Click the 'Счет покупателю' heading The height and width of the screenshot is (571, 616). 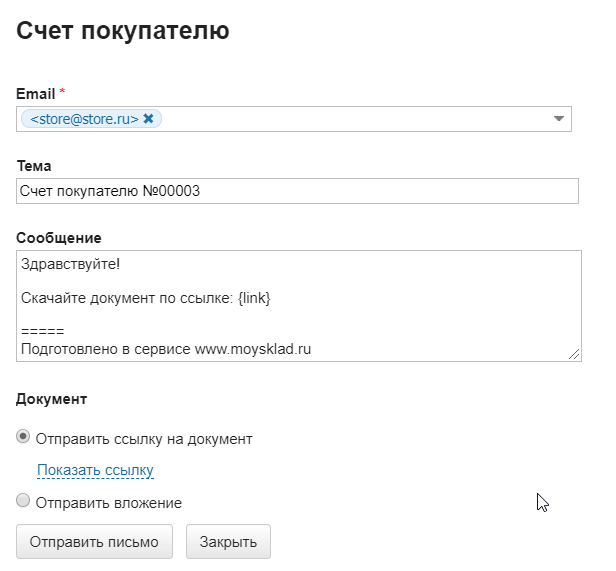point(123,31)
